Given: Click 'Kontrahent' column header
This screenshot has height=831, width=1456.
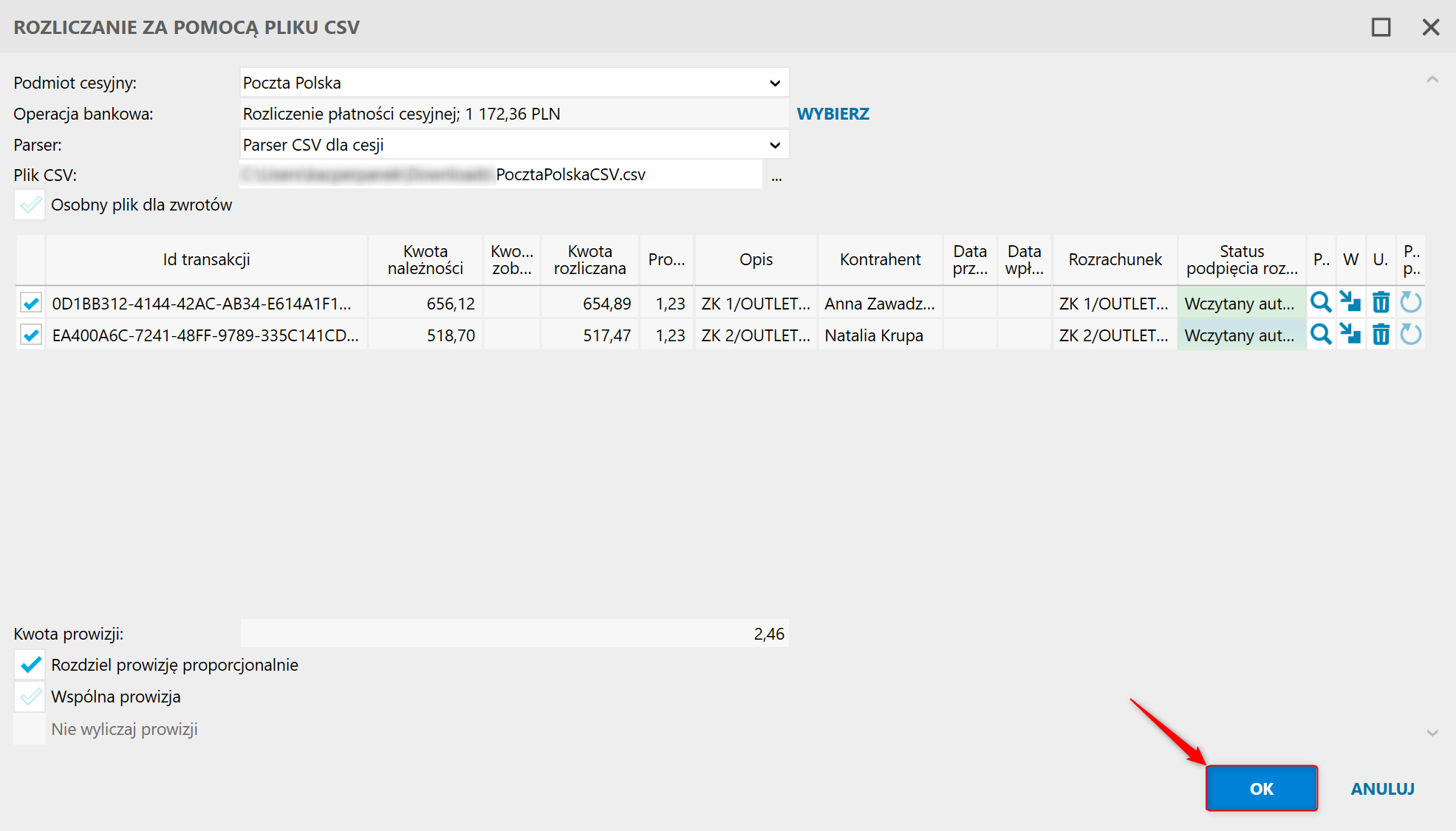Looking at the screenshot, I should click(x=880, y=260).
